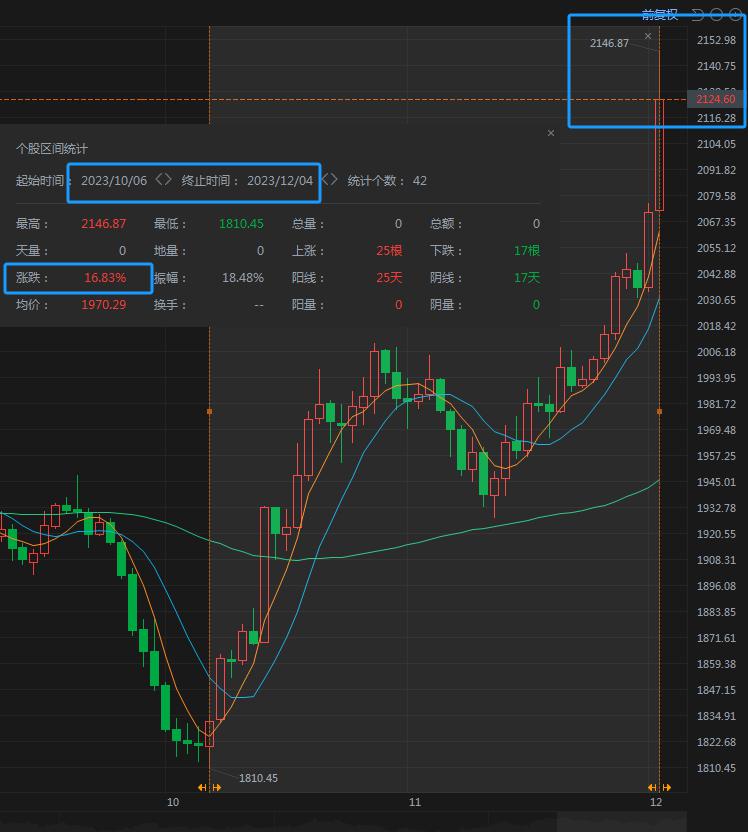The image size is (748, 832).
Task: Click the 1810.45 low price label on chart
Action: [258, 778]
